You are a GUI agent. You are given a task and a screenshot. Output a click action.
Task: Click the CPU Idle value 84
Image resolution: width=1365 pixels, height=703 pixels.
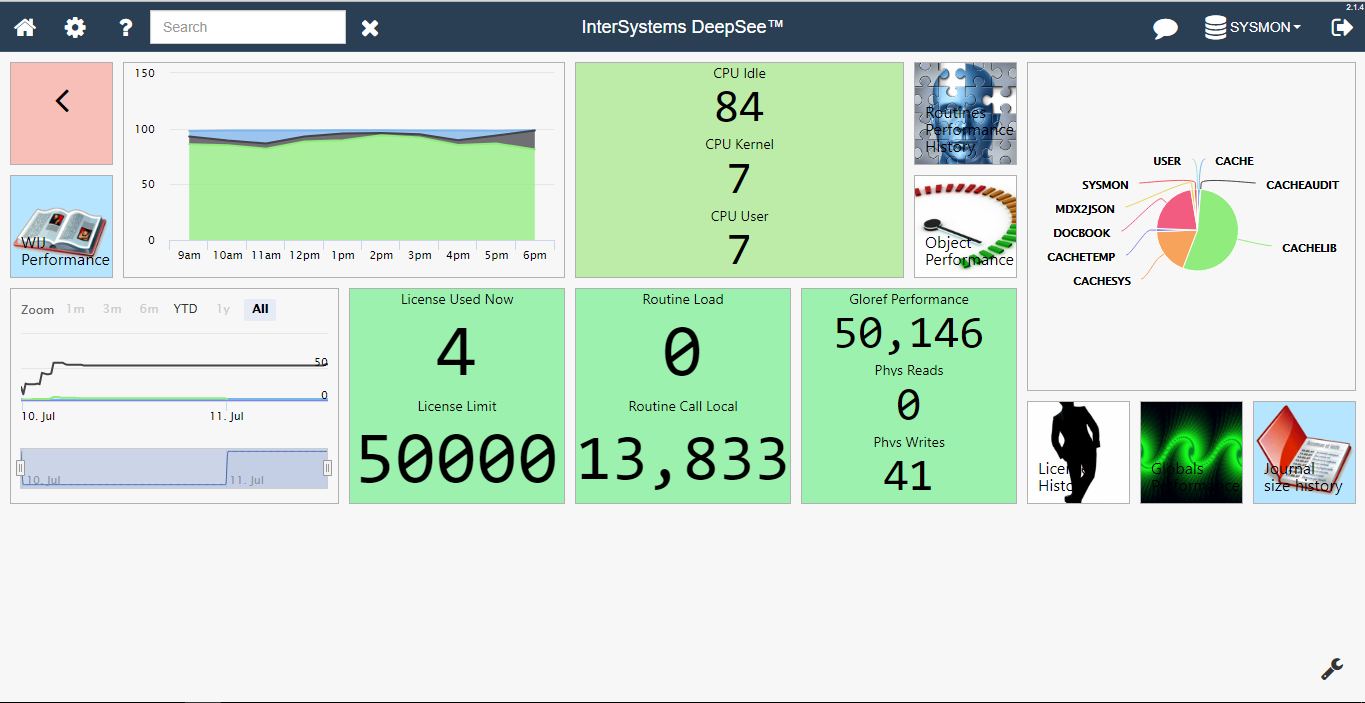coord(739,107)
